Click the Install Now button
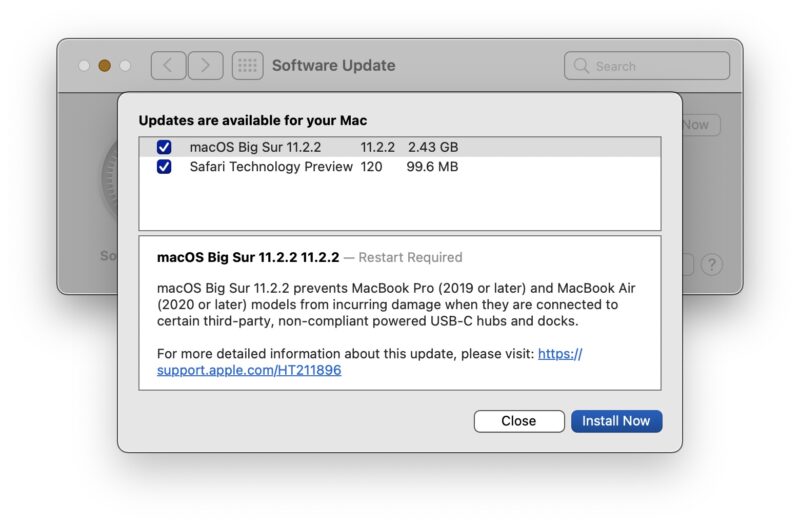 [616, 421]
